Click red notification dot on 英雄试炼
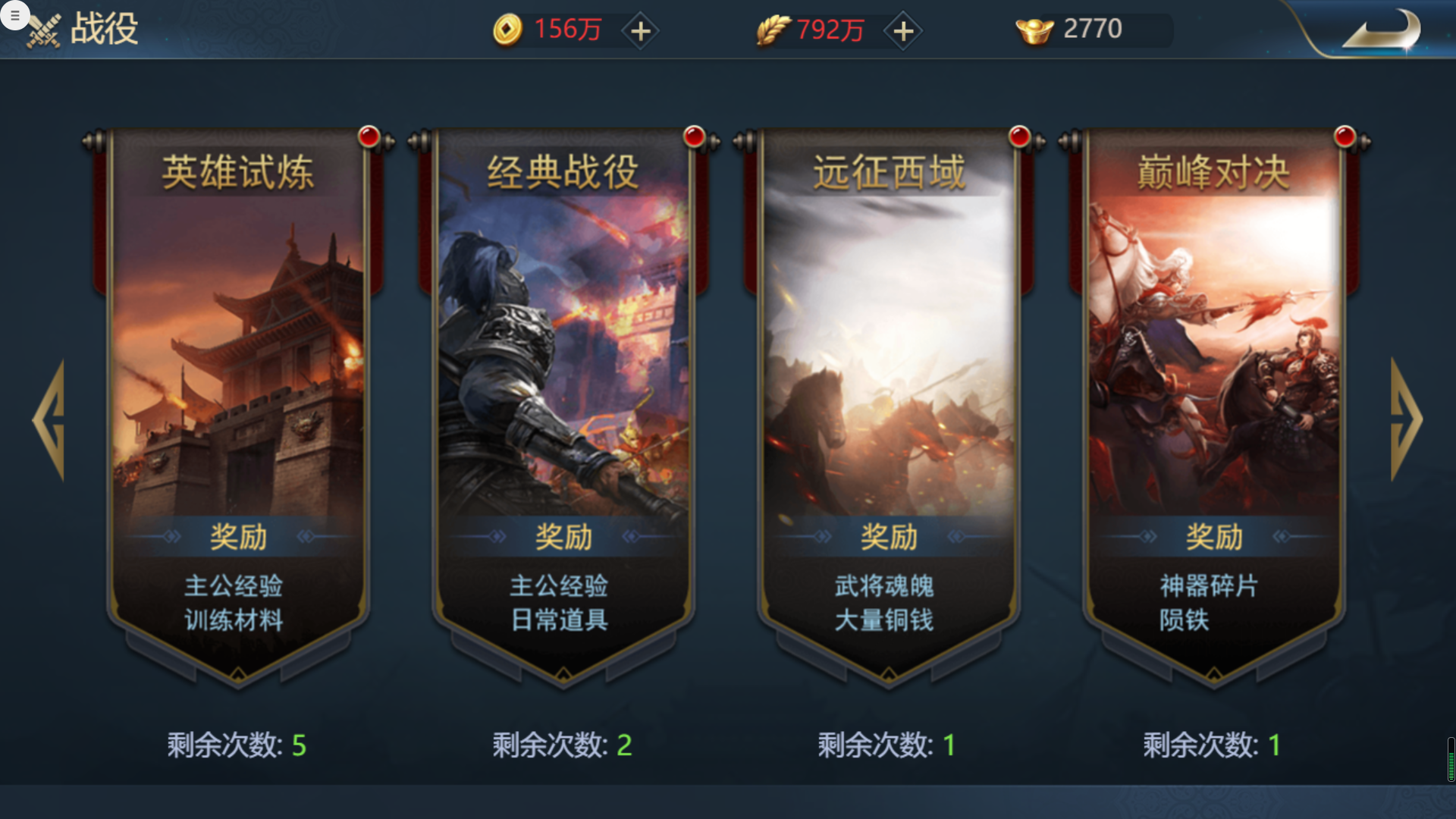1456x819 pixels. 369,136
